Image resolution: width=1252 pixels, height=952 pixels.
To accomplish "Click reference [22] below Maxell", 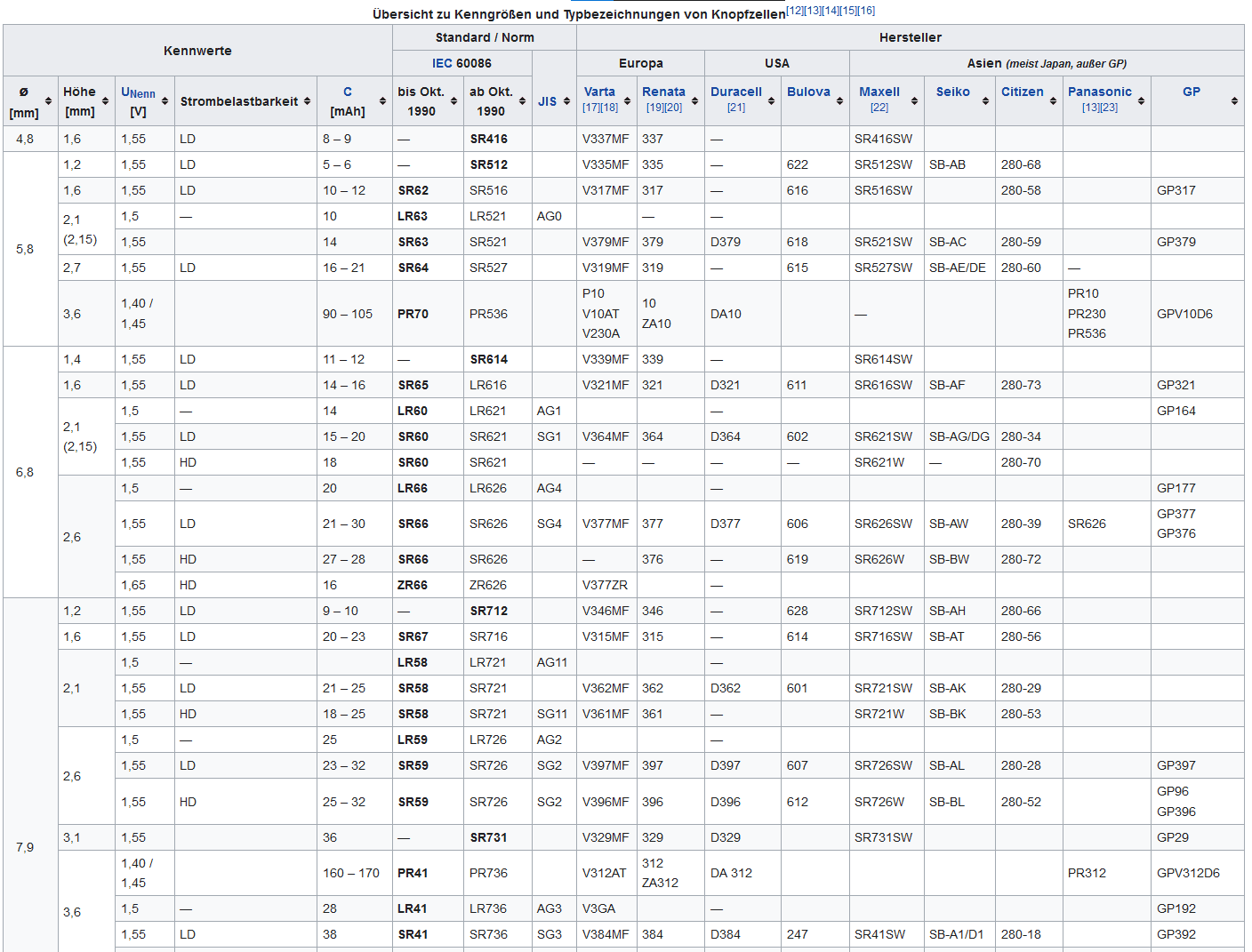I will tap(879, 108).
